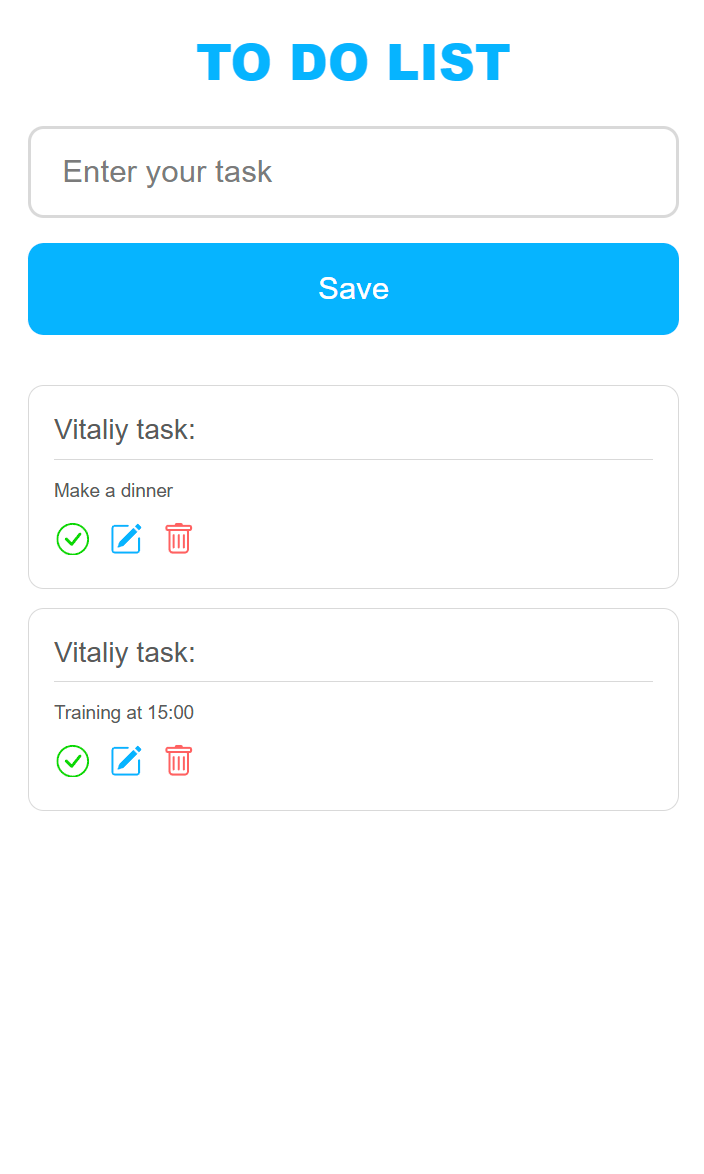Screen dimensions: 704x1174
Task: Click the divider line in Make a dinner card
Action: point(353,459)
